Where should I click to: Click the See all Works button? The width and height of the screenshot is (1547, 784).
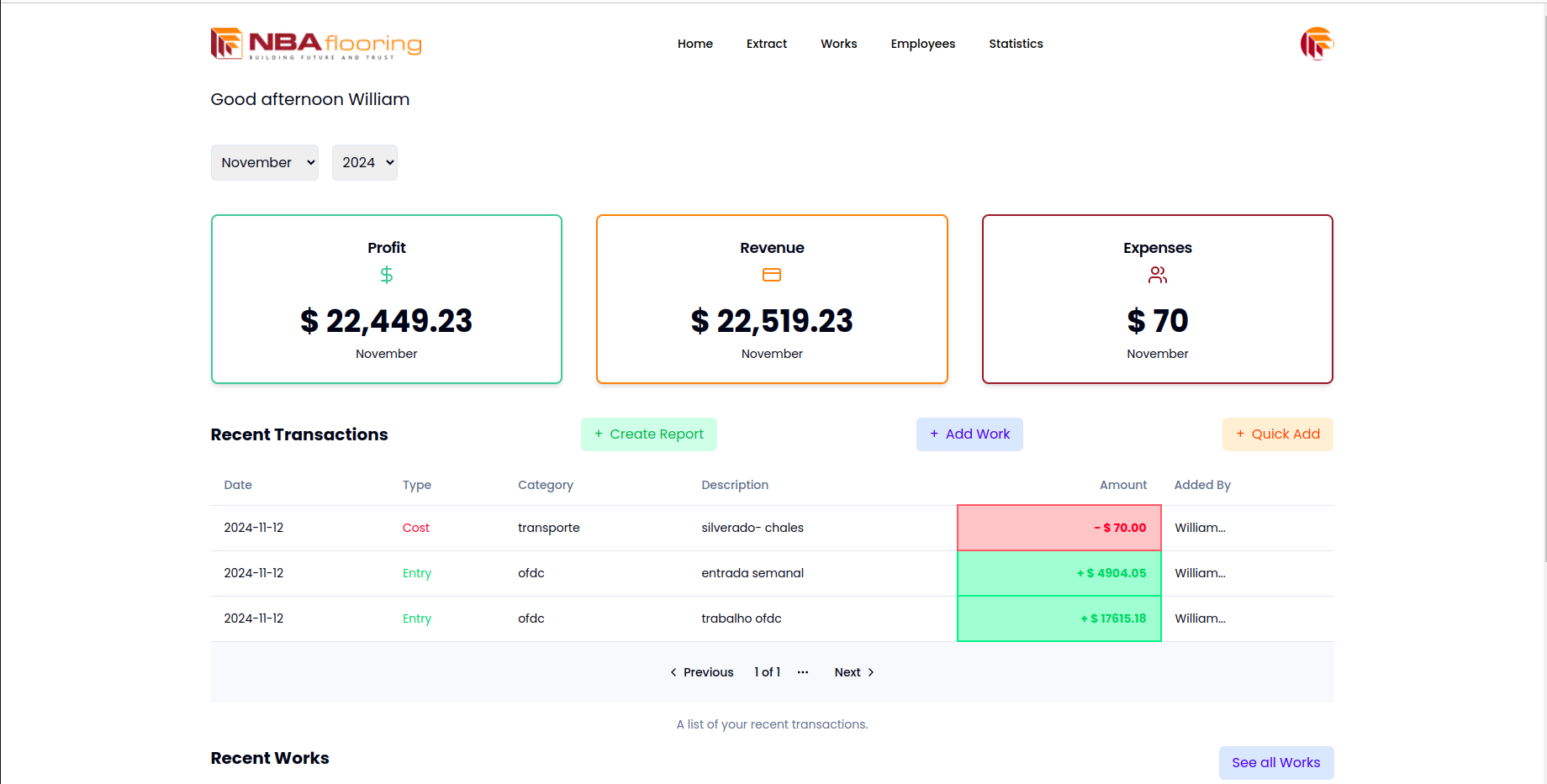1275,762
